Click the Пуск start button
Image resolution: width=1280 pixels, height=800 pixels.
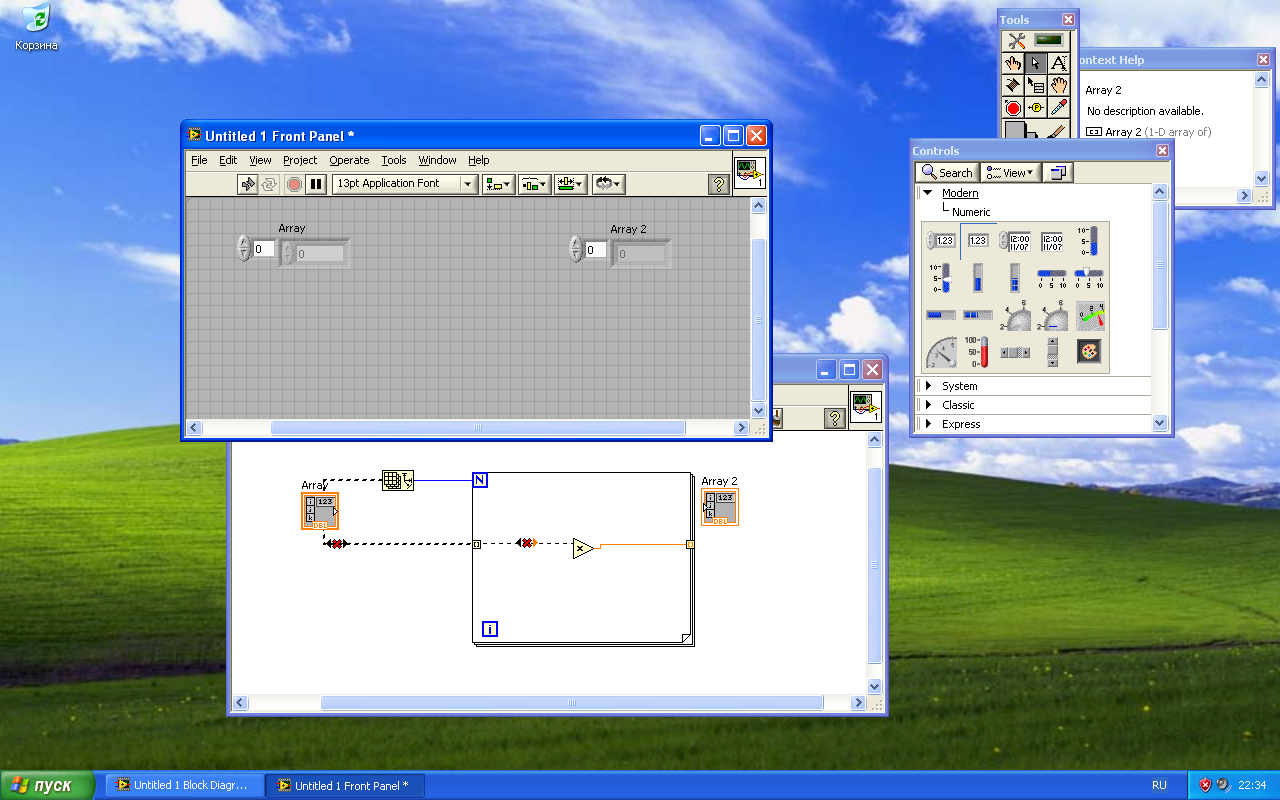(47, 786)
